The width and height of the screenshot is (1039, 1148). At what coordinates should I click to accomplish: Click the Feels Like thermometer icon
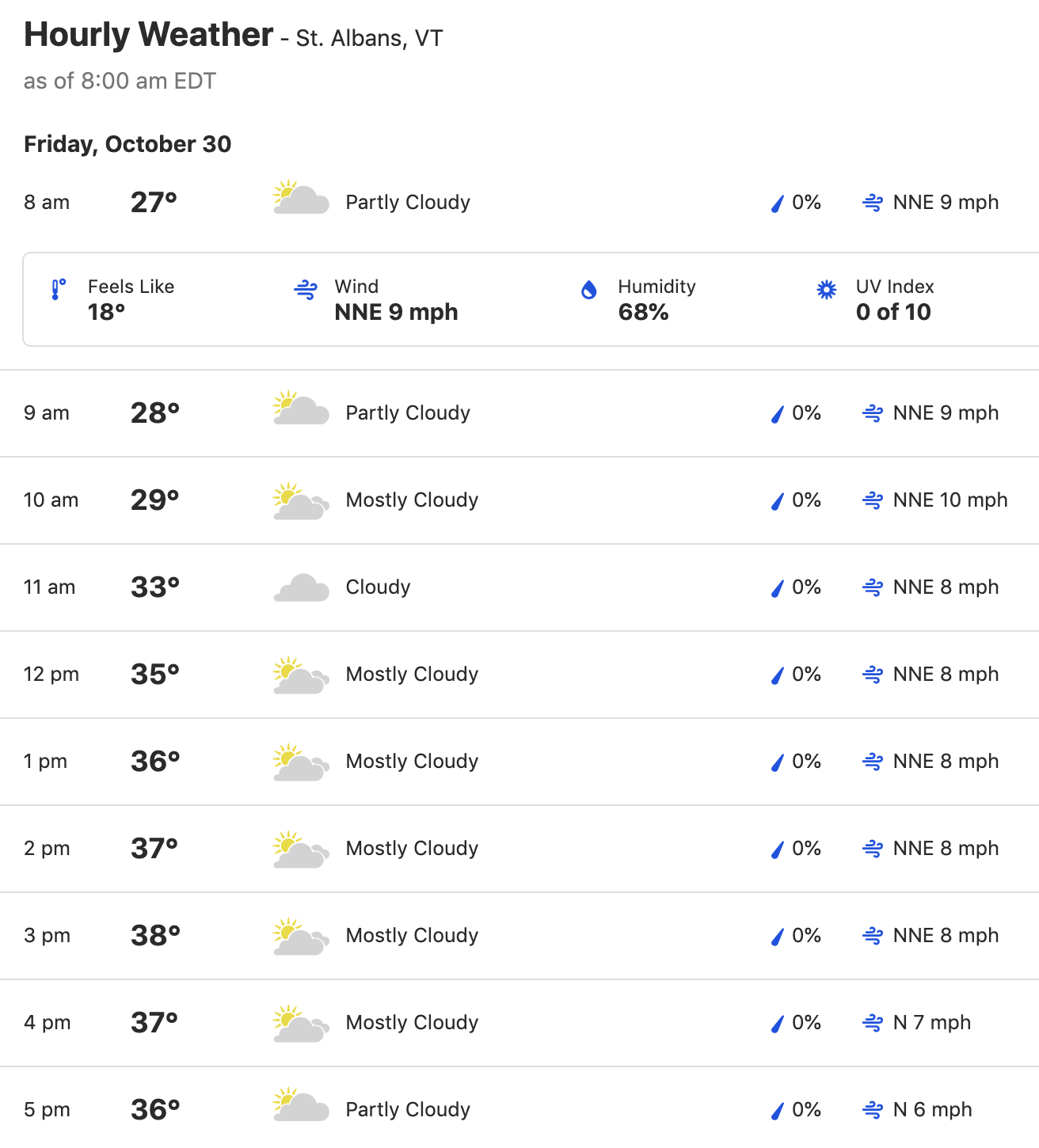(58, 290)
